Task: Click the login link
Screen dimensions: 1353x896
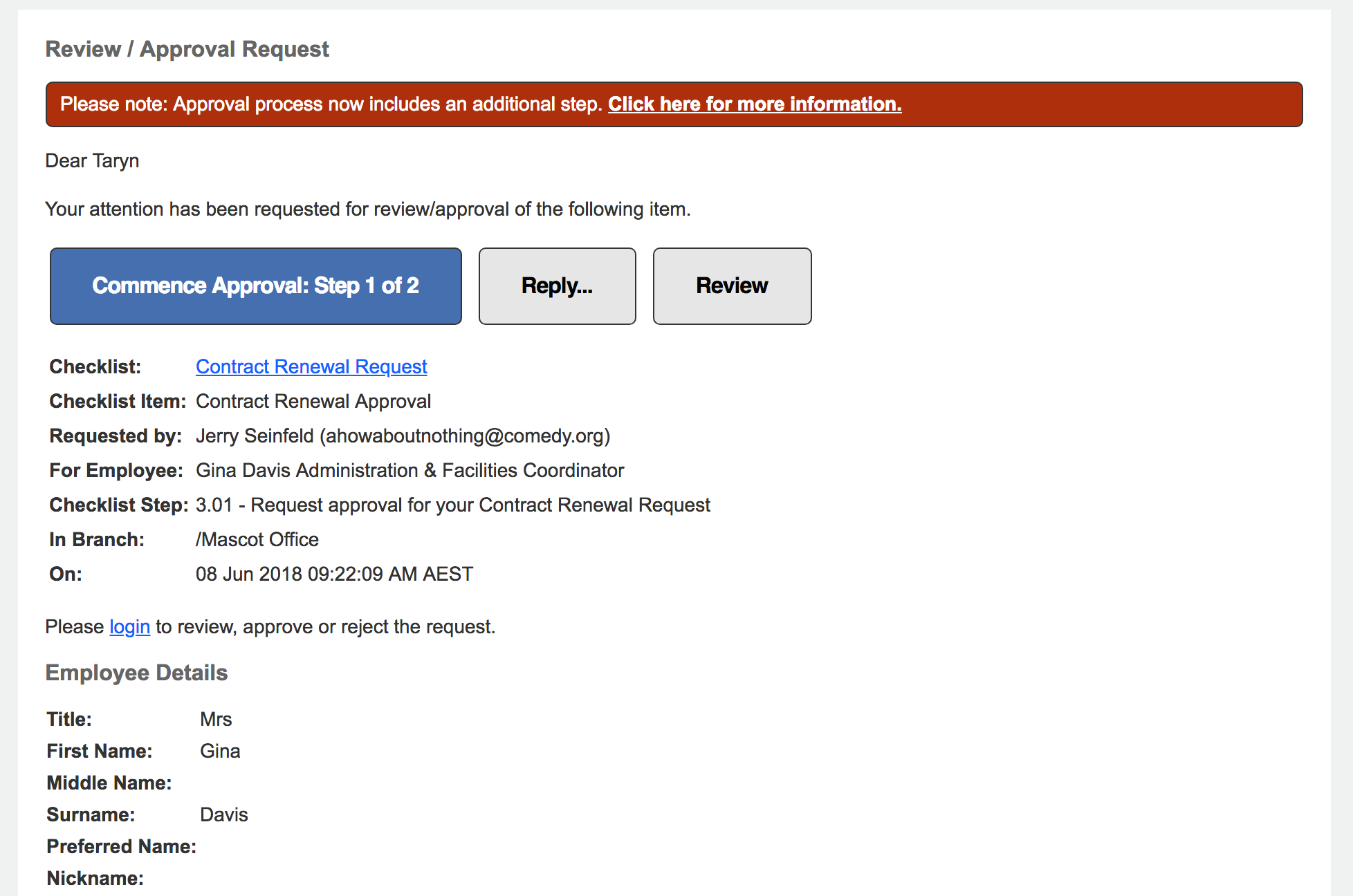Action: coord(130,626)
